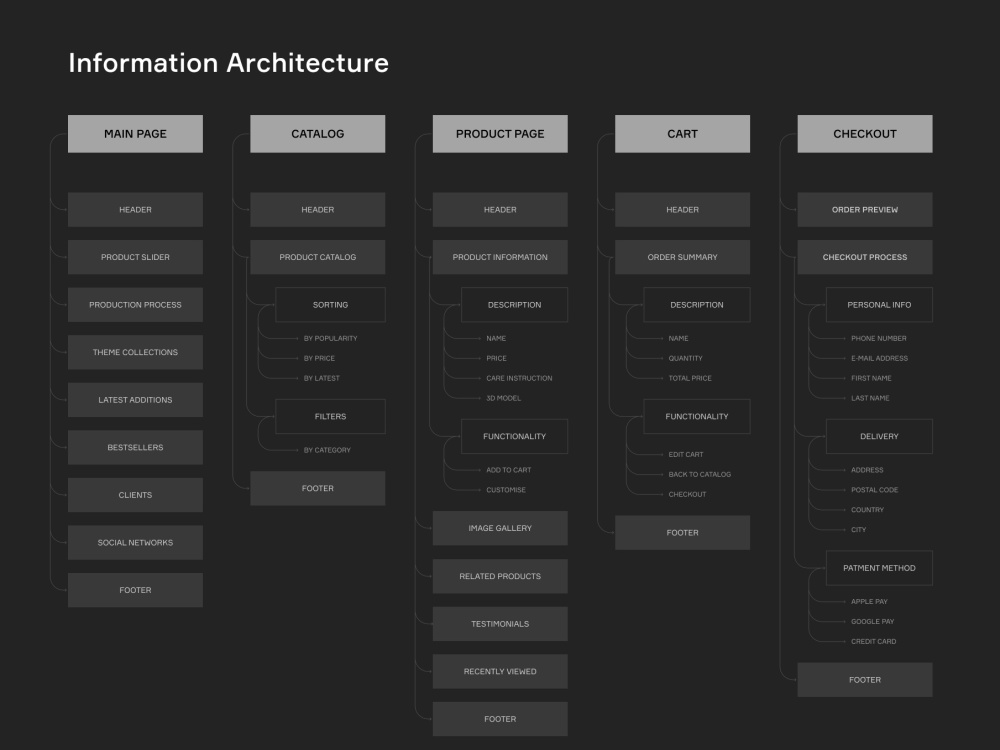Click the SOCIAL NETWORKS box
This screenshot has height=750, width=1000.
point(135,542)
